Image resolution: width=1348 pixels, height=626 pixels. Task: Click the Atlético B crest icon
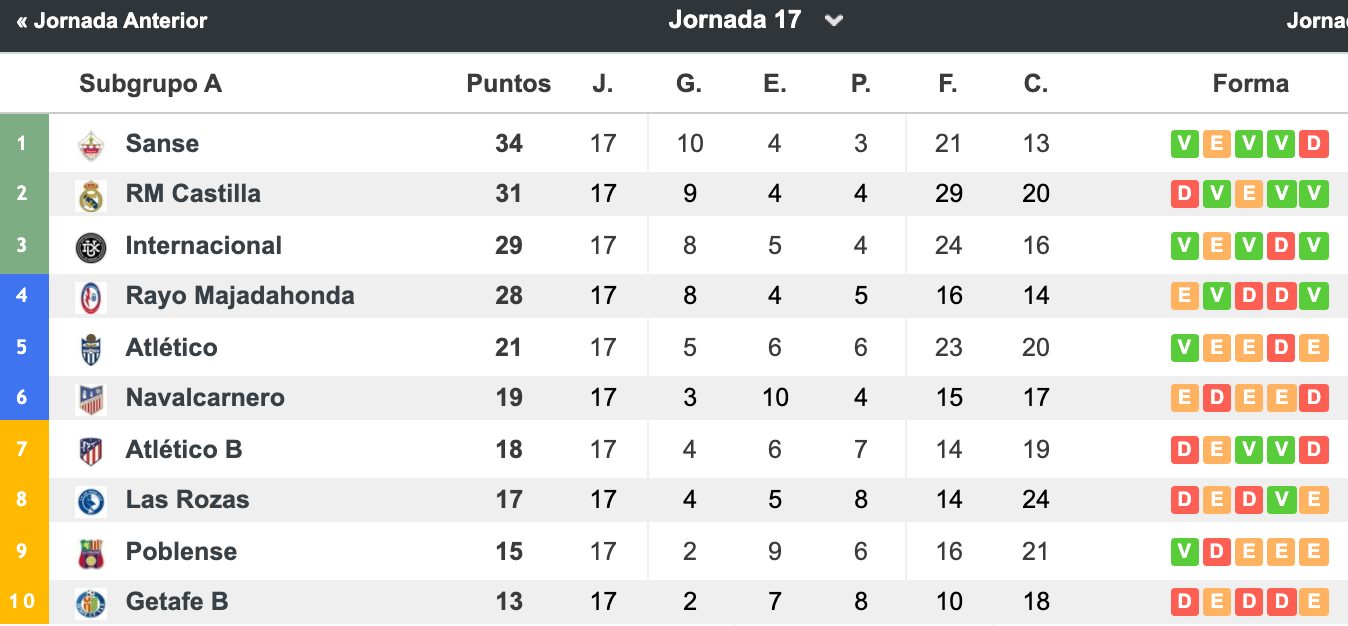(91, 450)
